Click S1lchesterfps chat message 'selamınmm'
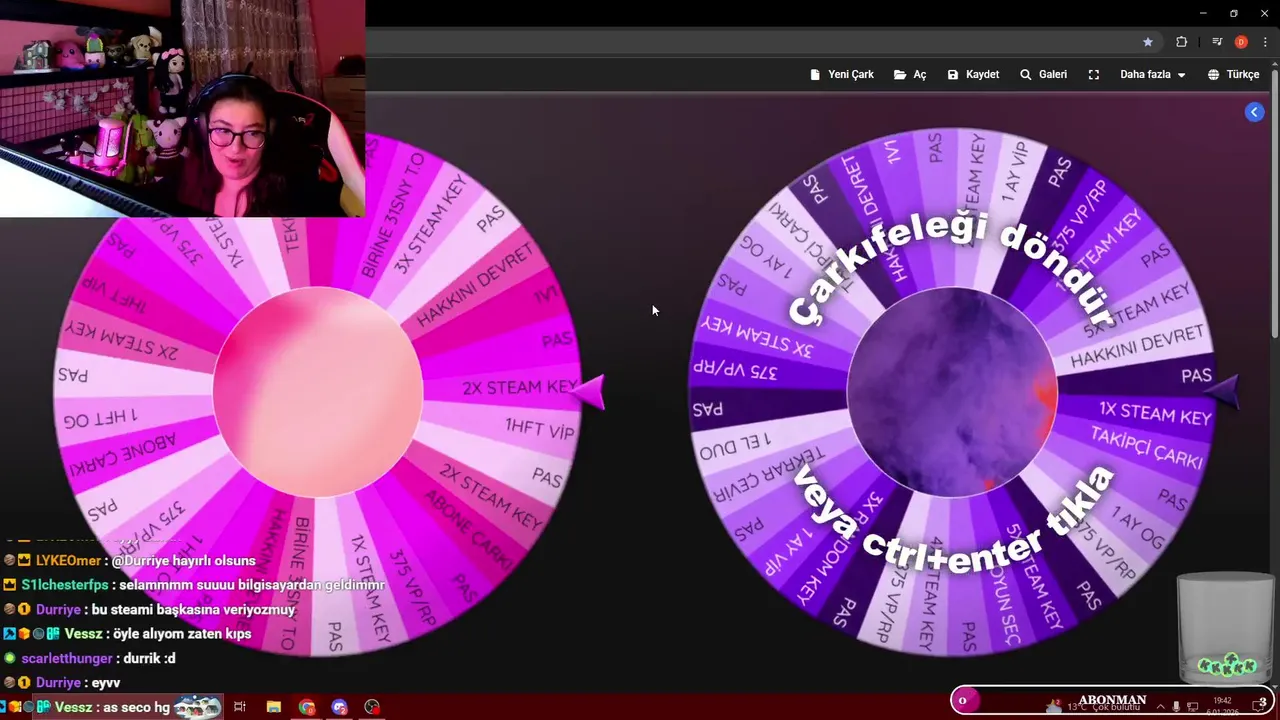The width and height of the screenshot is (1280, 720). [194, 585]
